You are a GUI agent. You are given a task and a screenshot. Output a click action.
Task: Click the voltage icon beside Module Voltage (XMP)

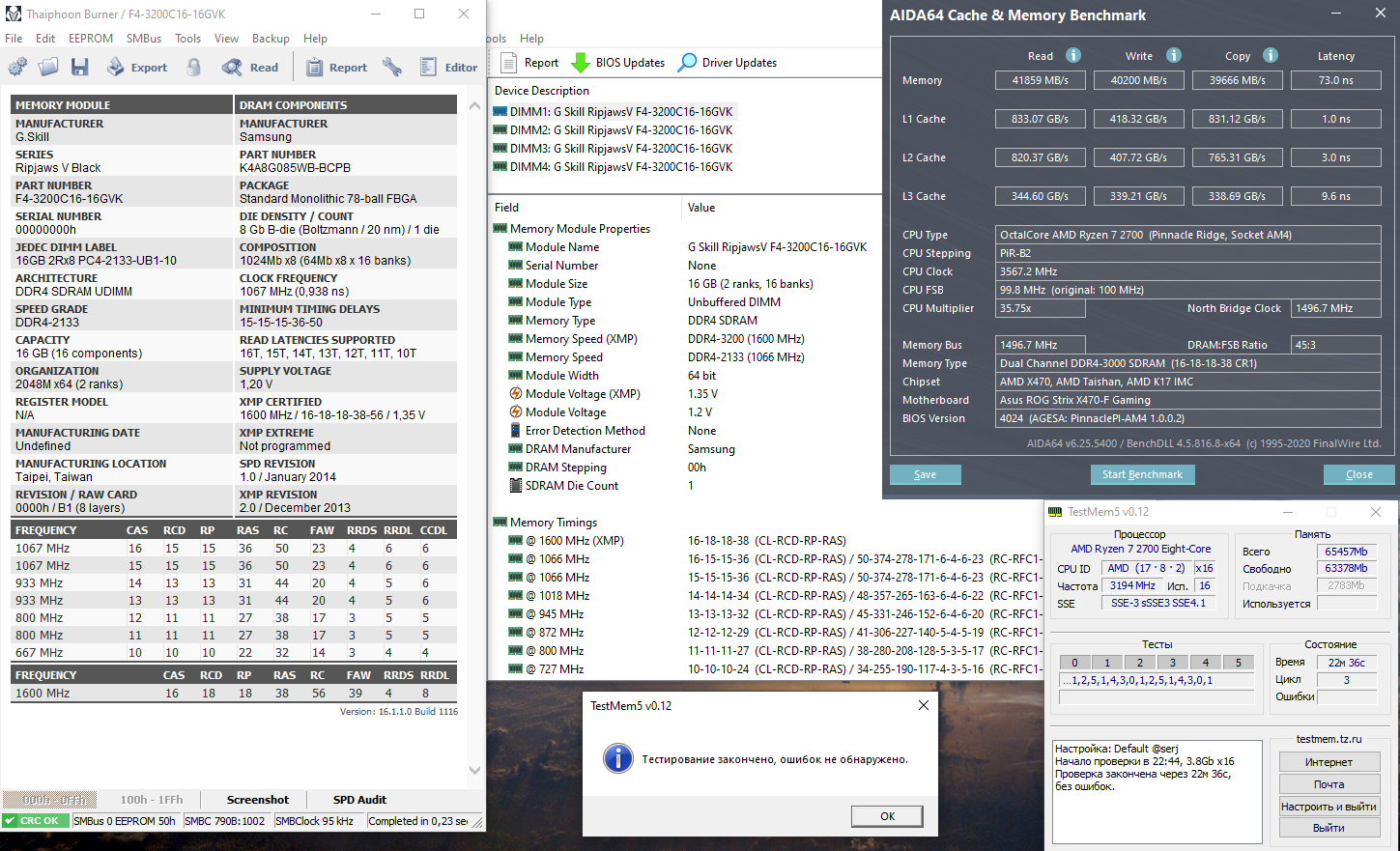point(516,394)
